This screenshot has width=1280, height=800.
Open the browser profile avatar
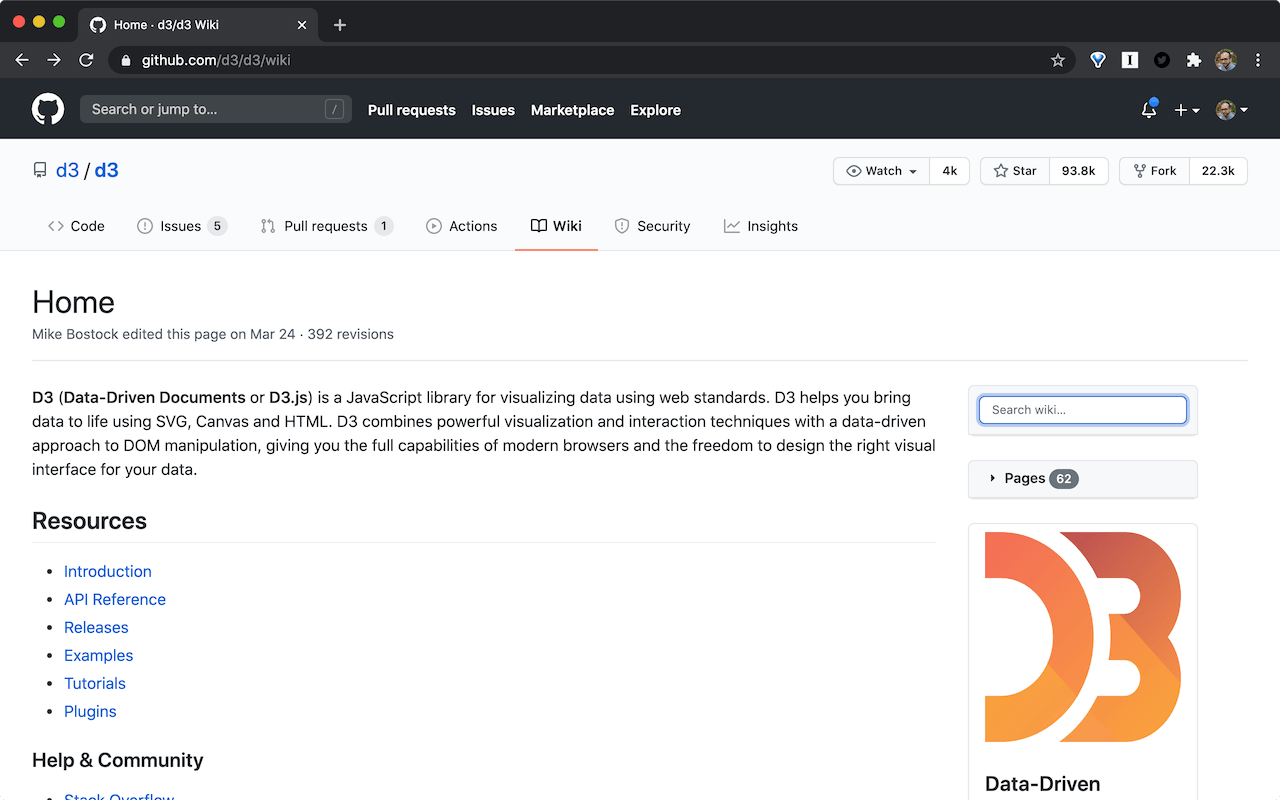tap(1225, 60)
